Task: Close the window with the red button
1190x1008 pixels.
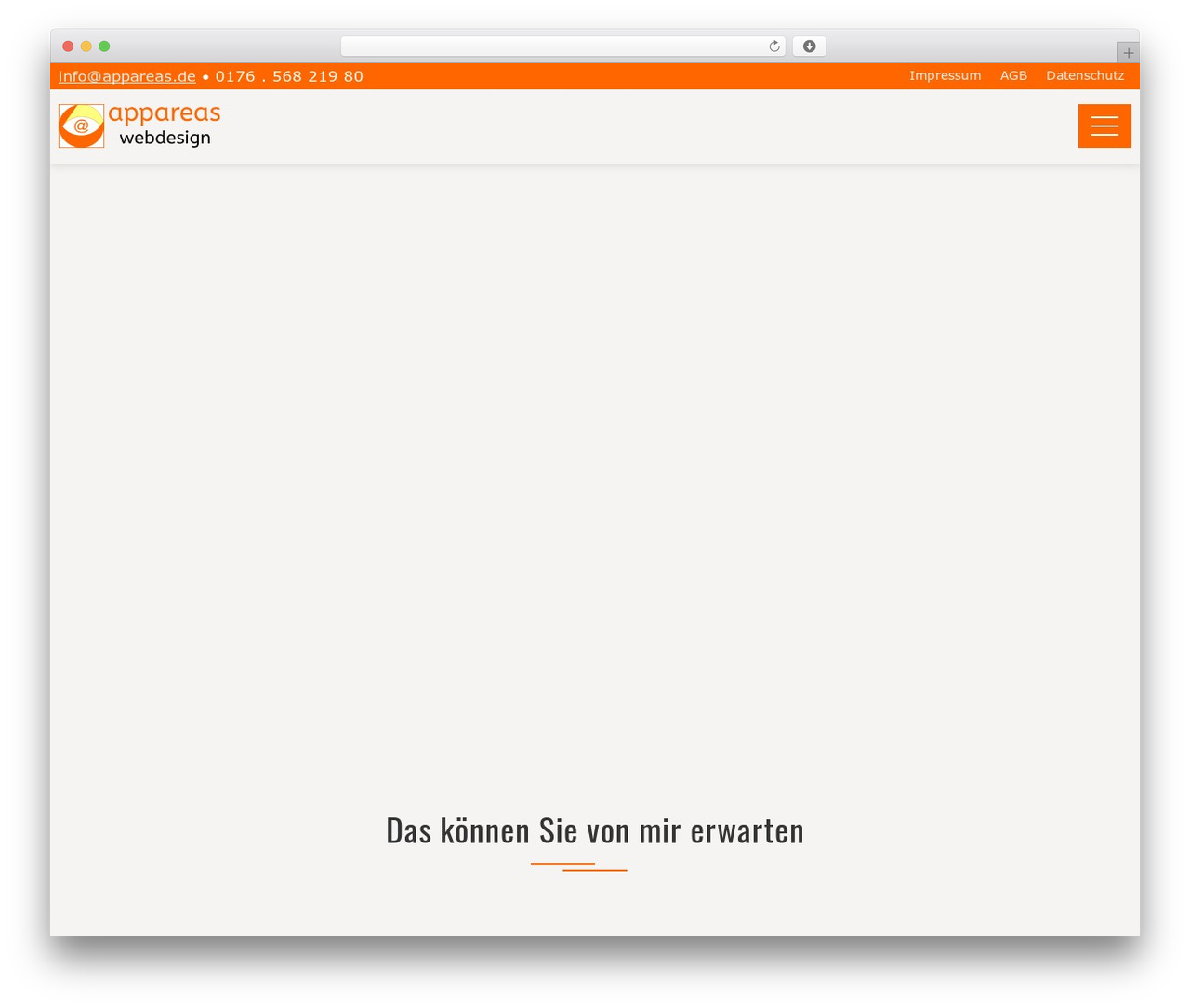Action: (x=68, y=46)
